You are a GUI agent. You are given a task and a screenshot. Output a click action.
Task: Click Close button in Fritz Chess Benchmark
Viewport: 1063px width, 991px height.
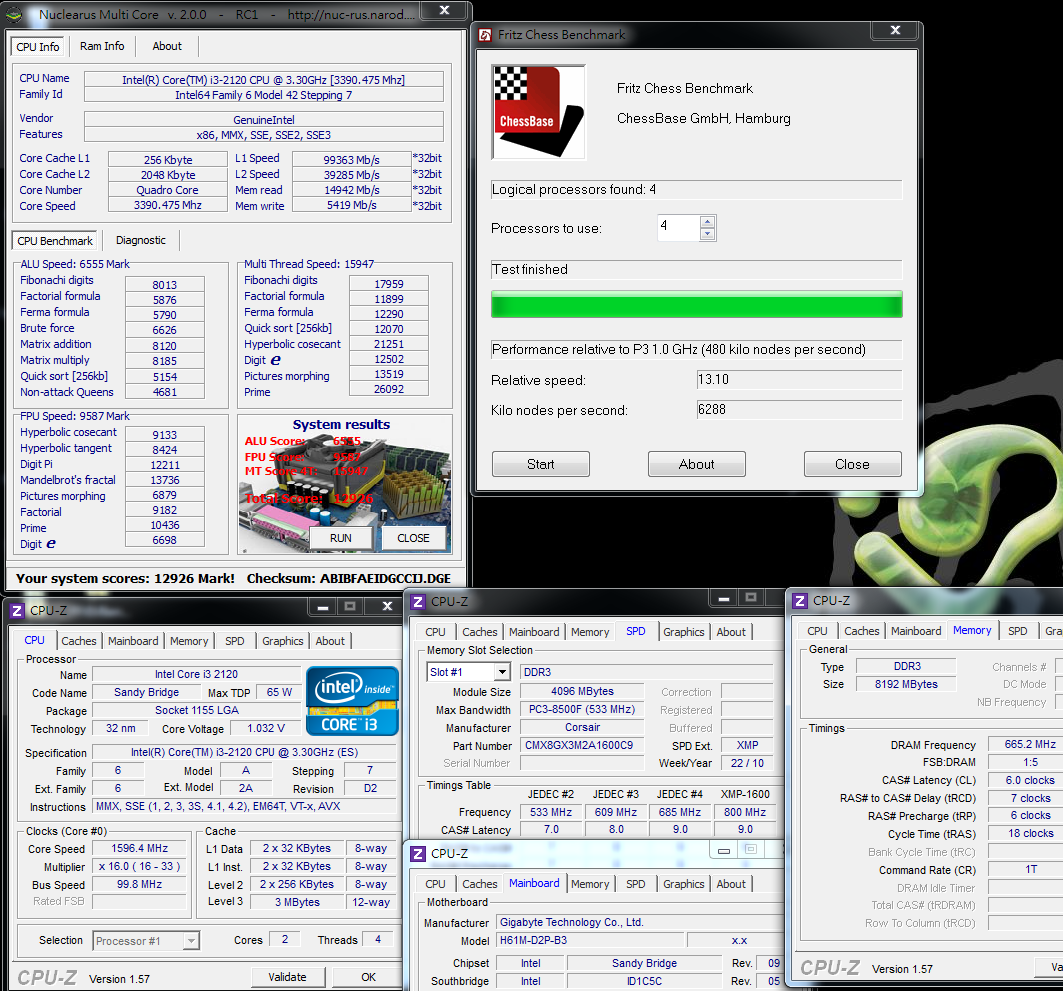pyautogui.click(x=853, y=464)
